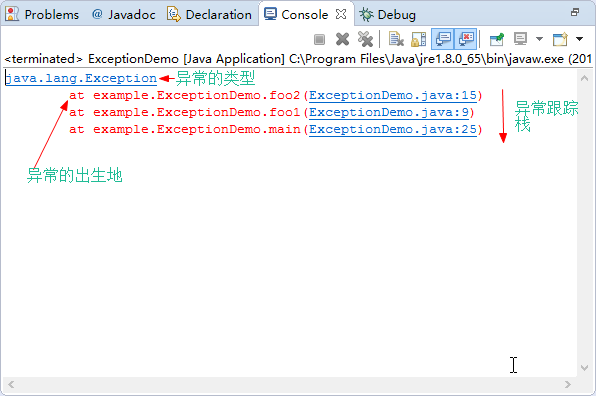This screenshot has width=596, height=396.
Task: Switch to the Declaration tab
Action: [x=209, y=14]
